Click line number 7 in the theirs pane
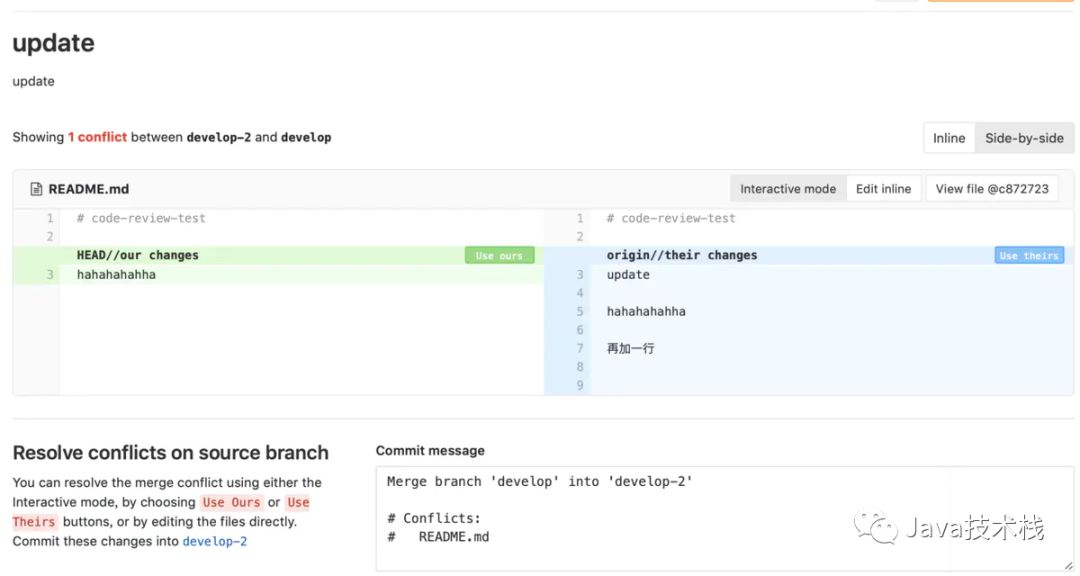Screen dimensions: 1080x576 point(579,348)
